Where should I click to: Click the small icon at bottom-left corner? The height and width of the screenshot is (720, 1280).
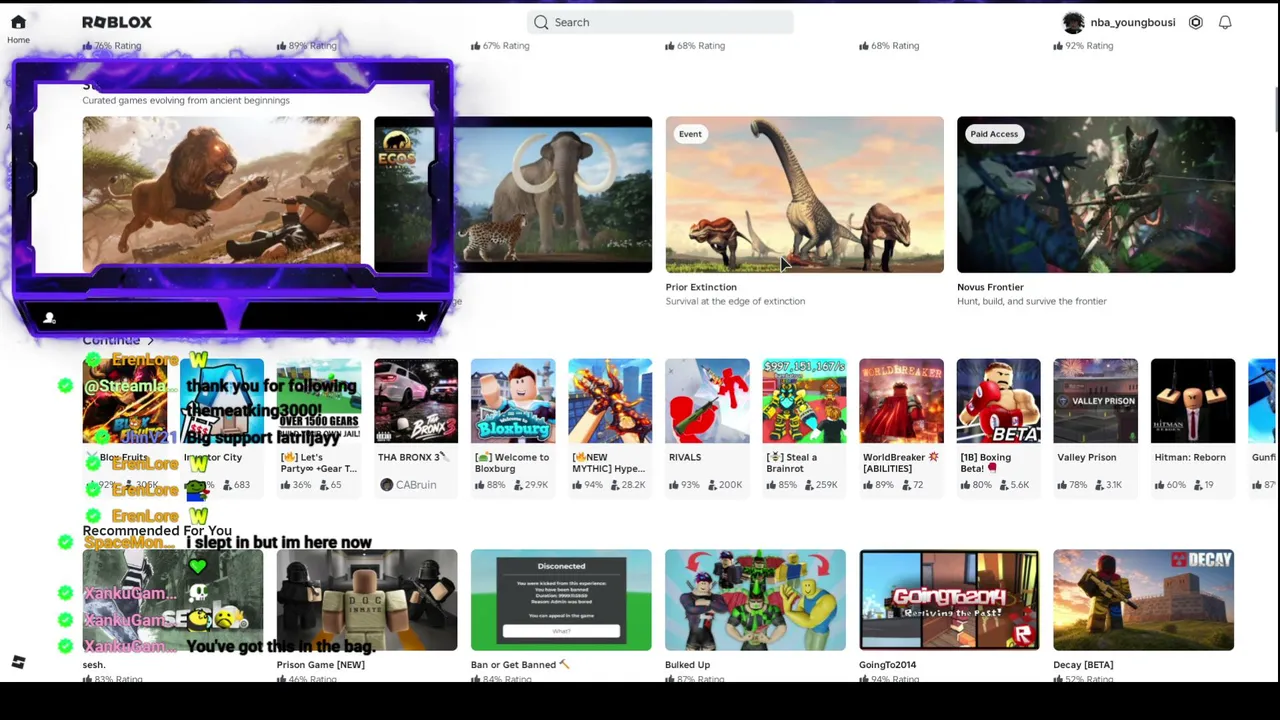click(18, 662)
